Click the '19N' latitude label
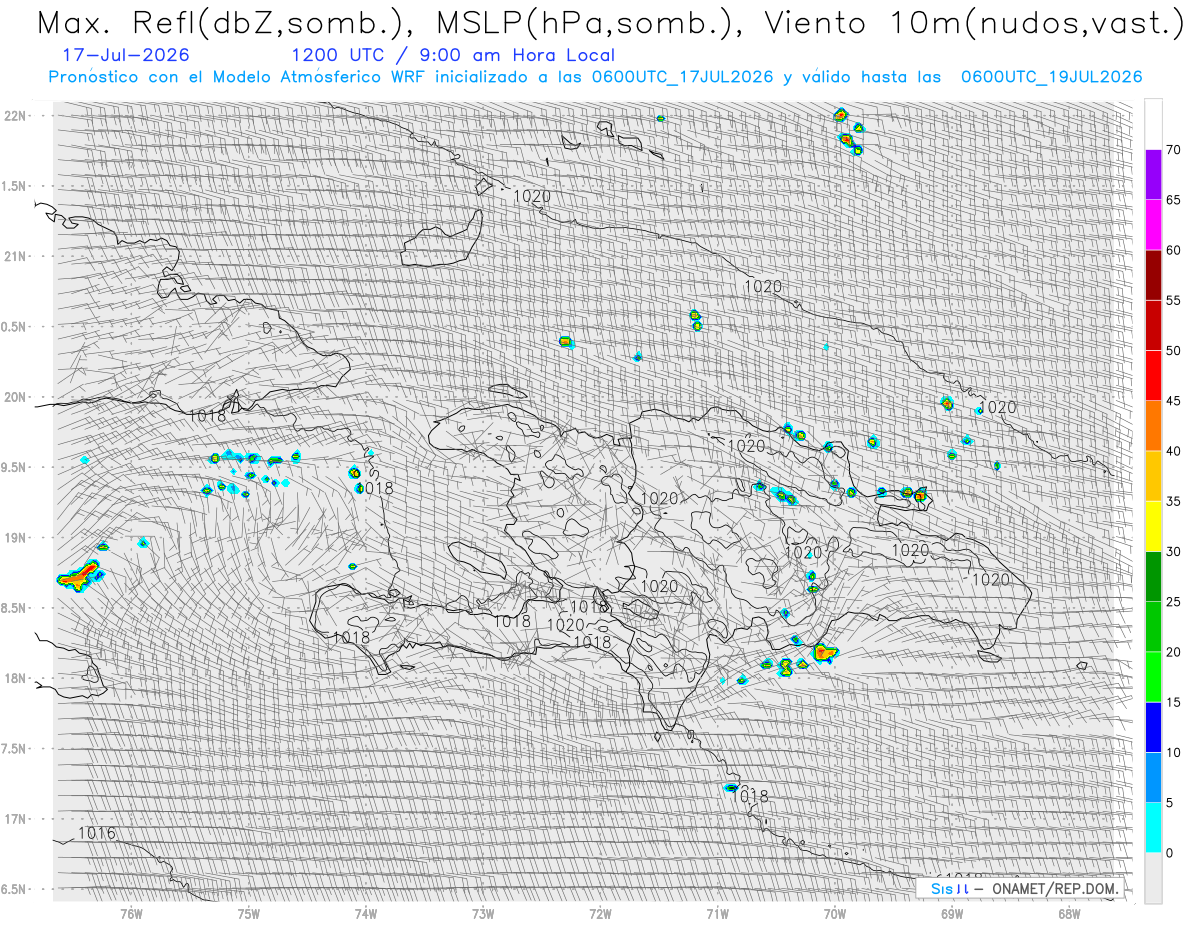Viewport: 1200px width, 927px height. click(15, 538)
